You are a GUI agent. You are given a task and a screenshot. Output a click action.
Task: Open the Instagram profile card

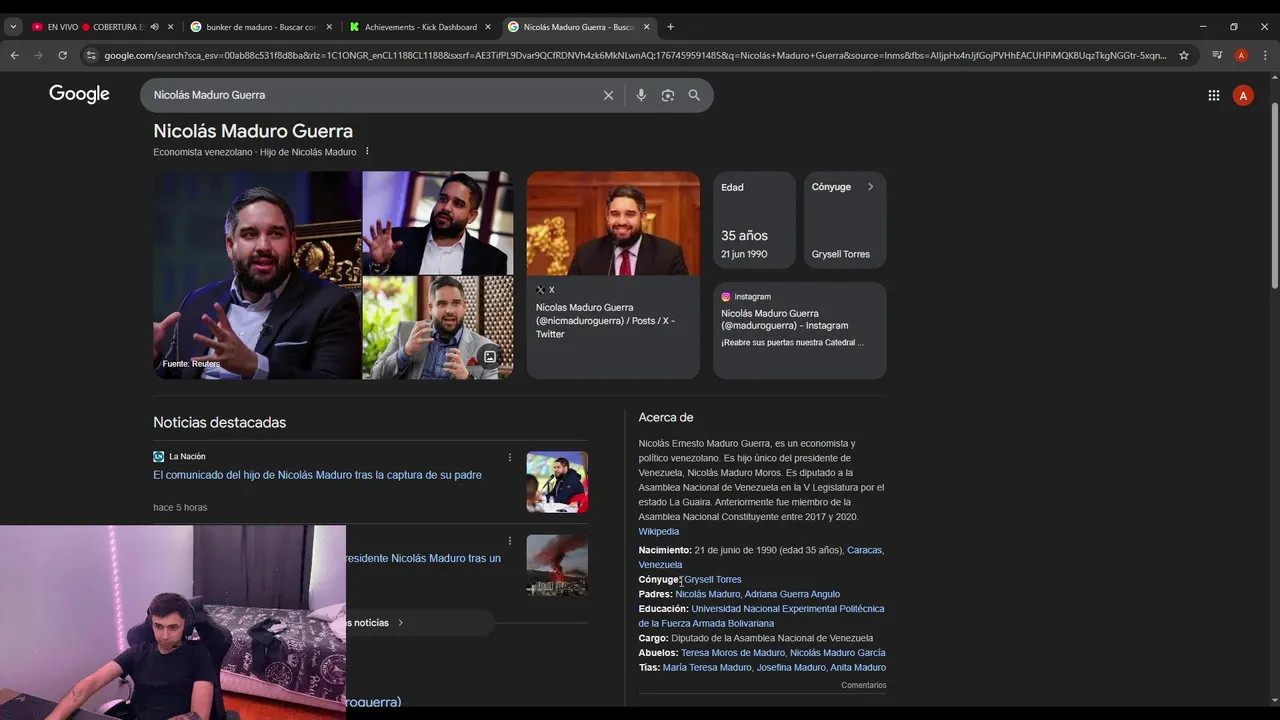coord(800,330)
